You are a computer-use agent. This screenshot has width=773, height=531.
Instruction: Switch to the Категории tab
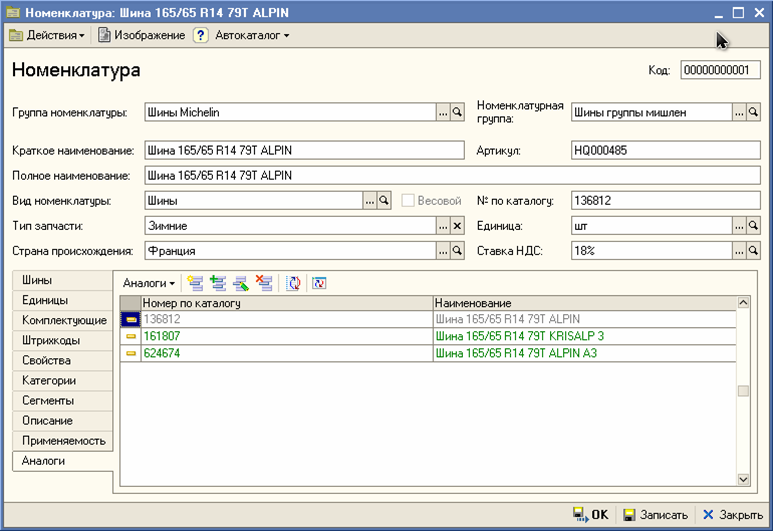pos(63,381)
